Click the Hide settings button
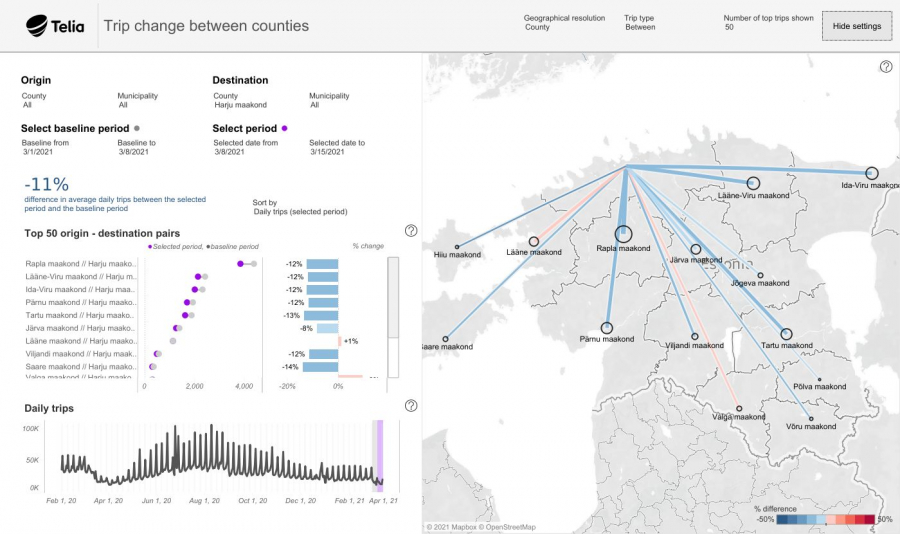The height and width of the screenshot is (534, 900). [856, 26]
